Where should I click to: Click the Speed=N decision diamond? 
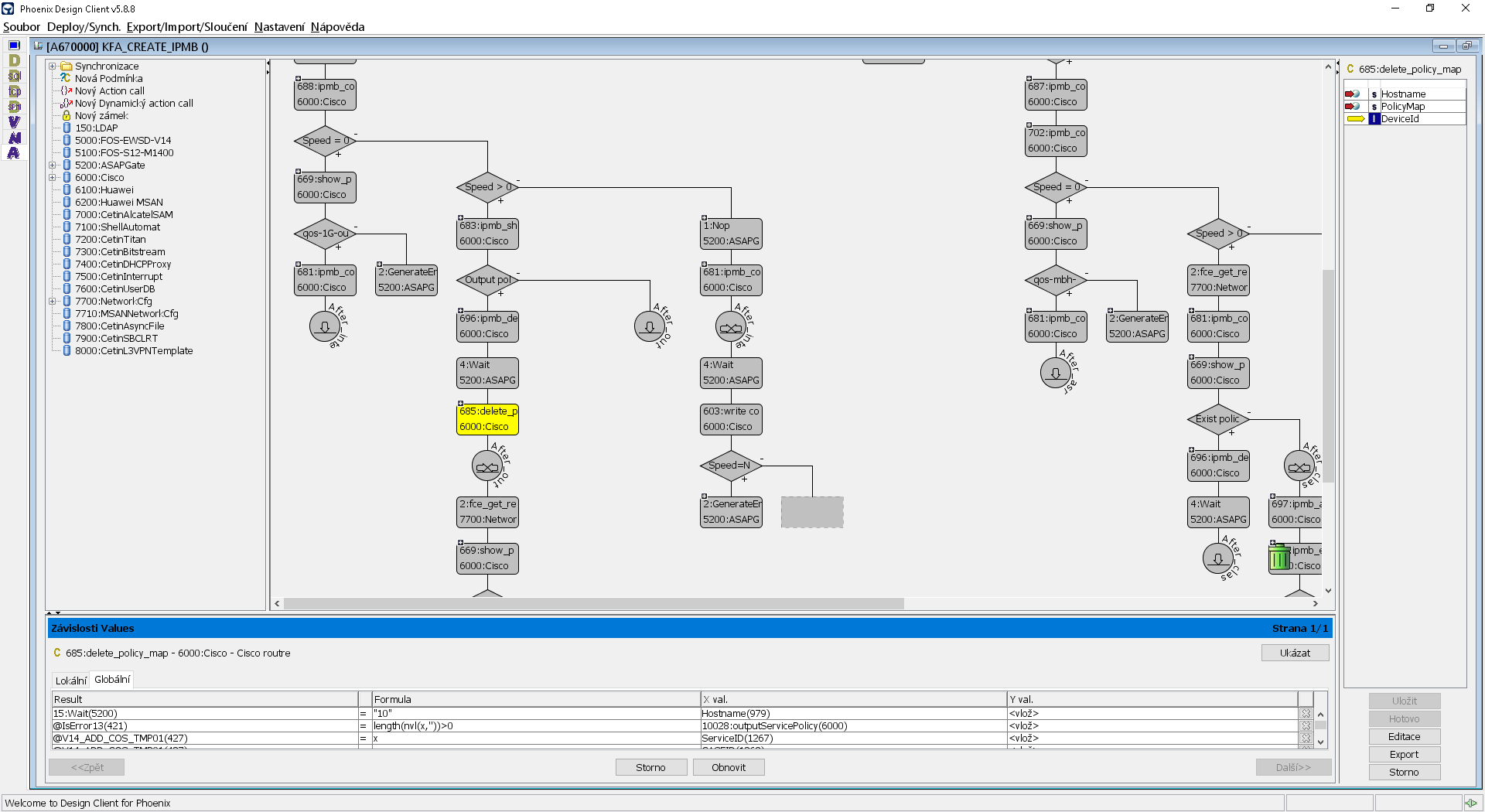pyautogui.click(x=731, y=466)
